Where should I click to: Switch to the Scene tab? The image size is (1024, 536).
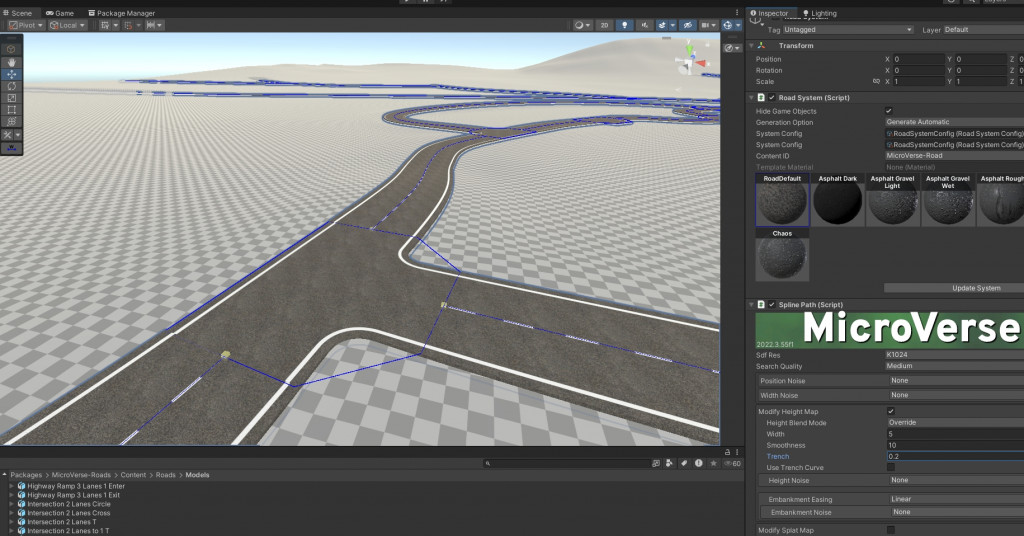click(x=18, y=13)
